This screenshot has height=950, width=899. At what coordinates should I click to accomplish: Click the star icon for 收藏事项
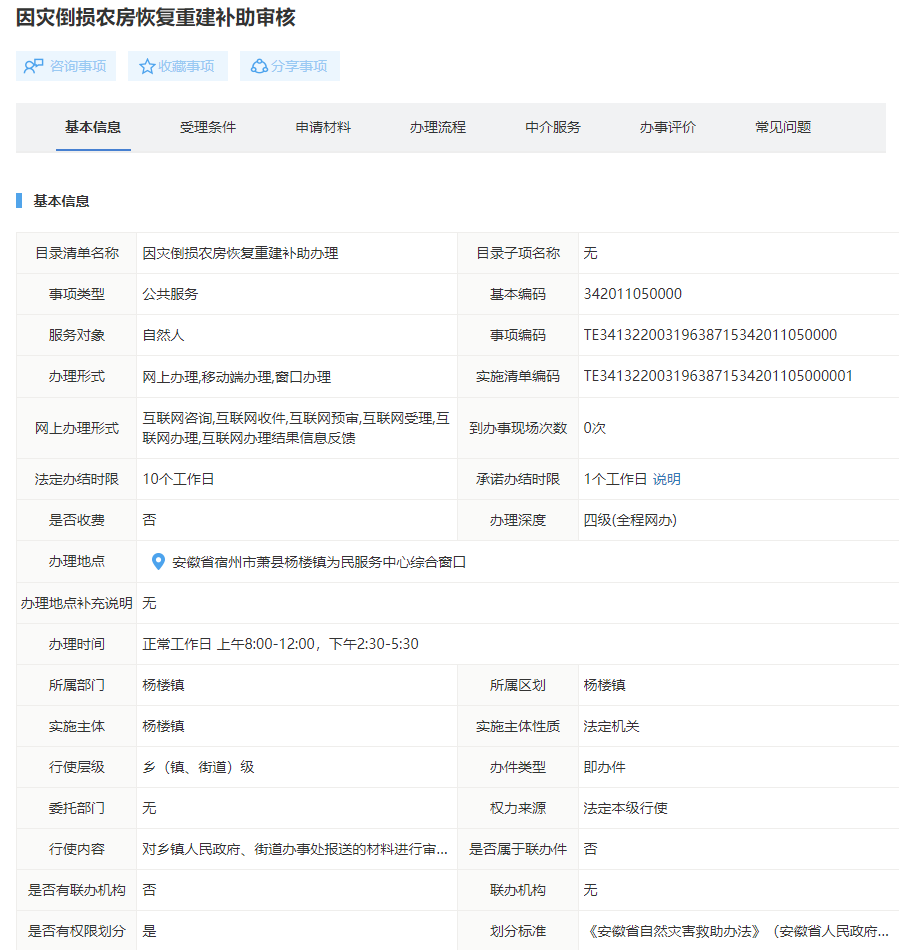point(147,66)
